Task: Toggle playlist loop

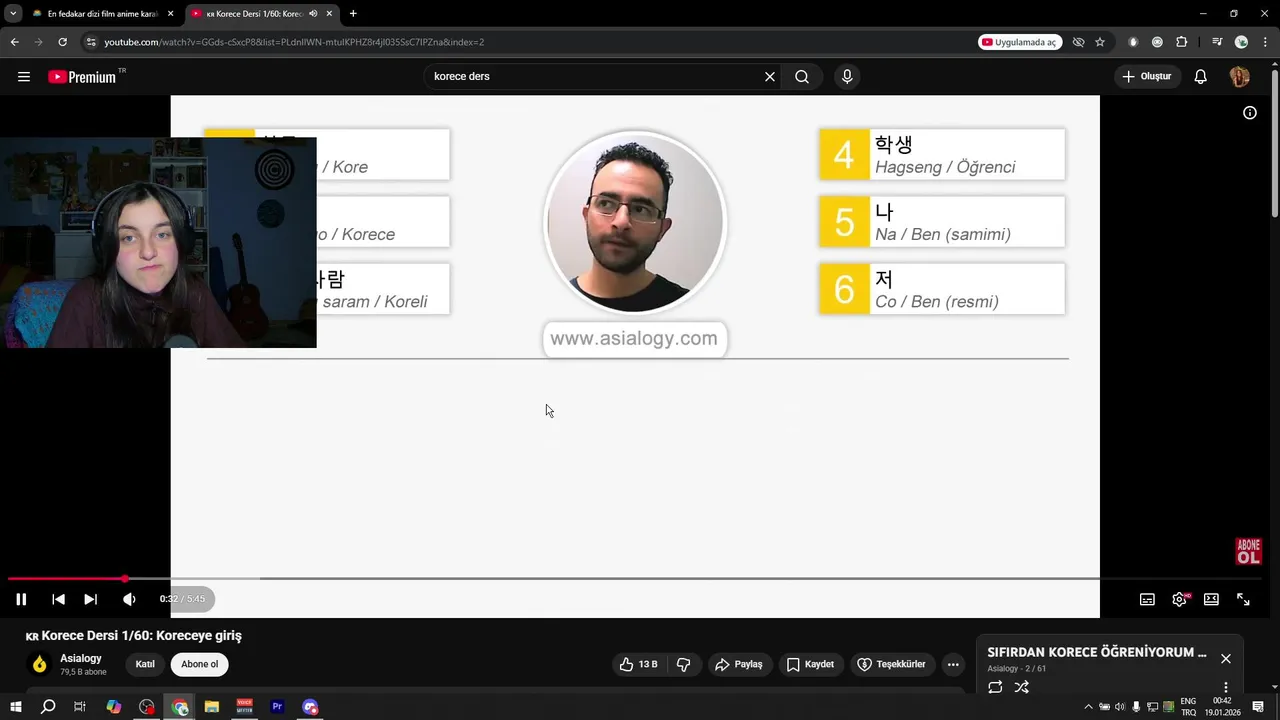Action: pyautogui.click(x=995, y=687)
